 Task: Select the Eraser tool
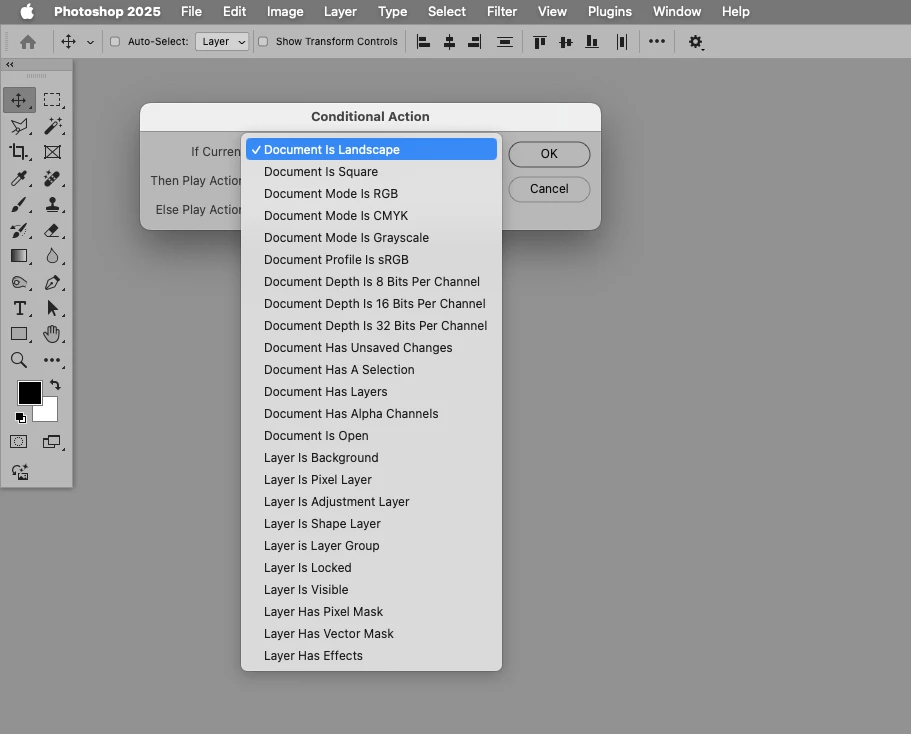(52, 231)
